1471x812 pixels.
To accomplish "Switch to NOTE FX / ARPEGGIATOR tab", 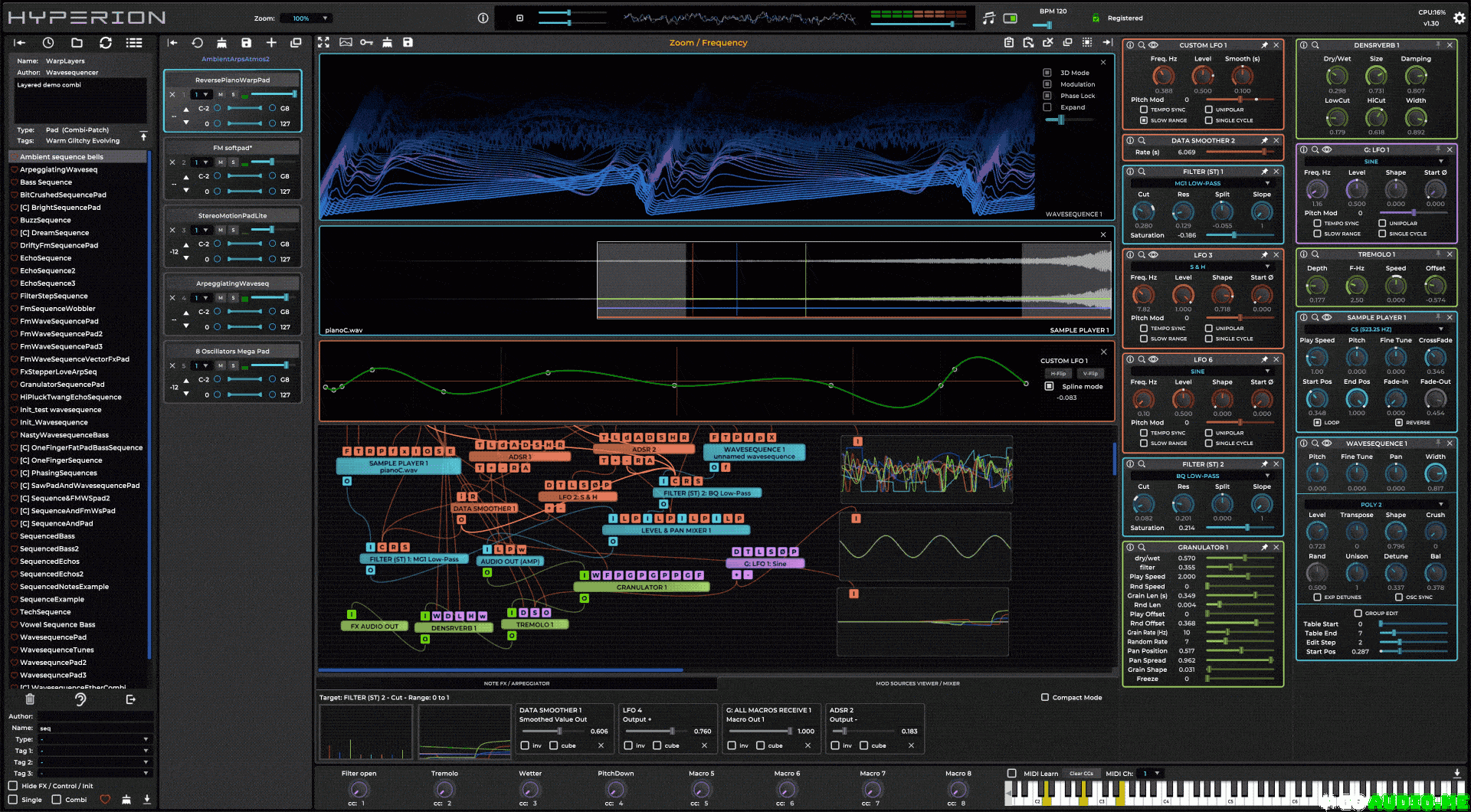I will [516, 683].
